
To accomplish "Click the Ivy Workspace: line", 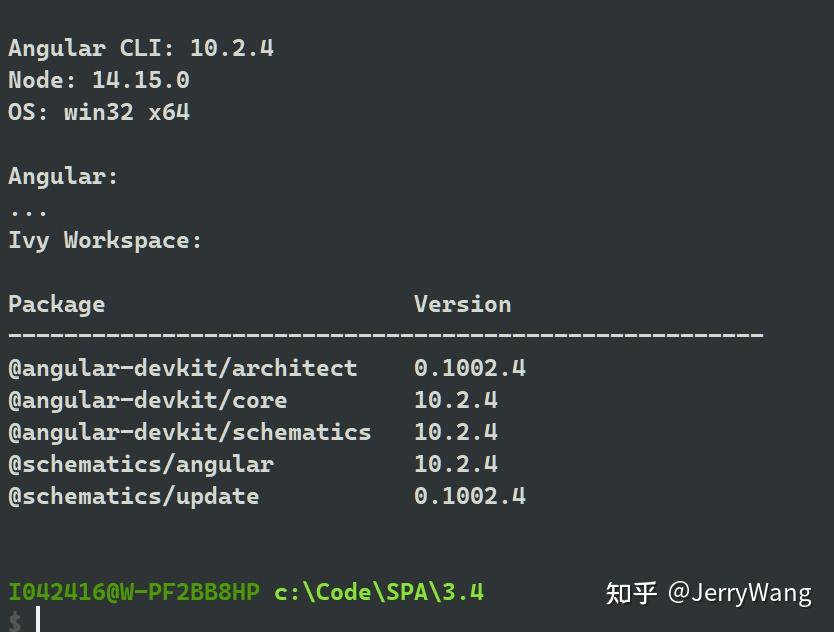I will coord(105,240).
